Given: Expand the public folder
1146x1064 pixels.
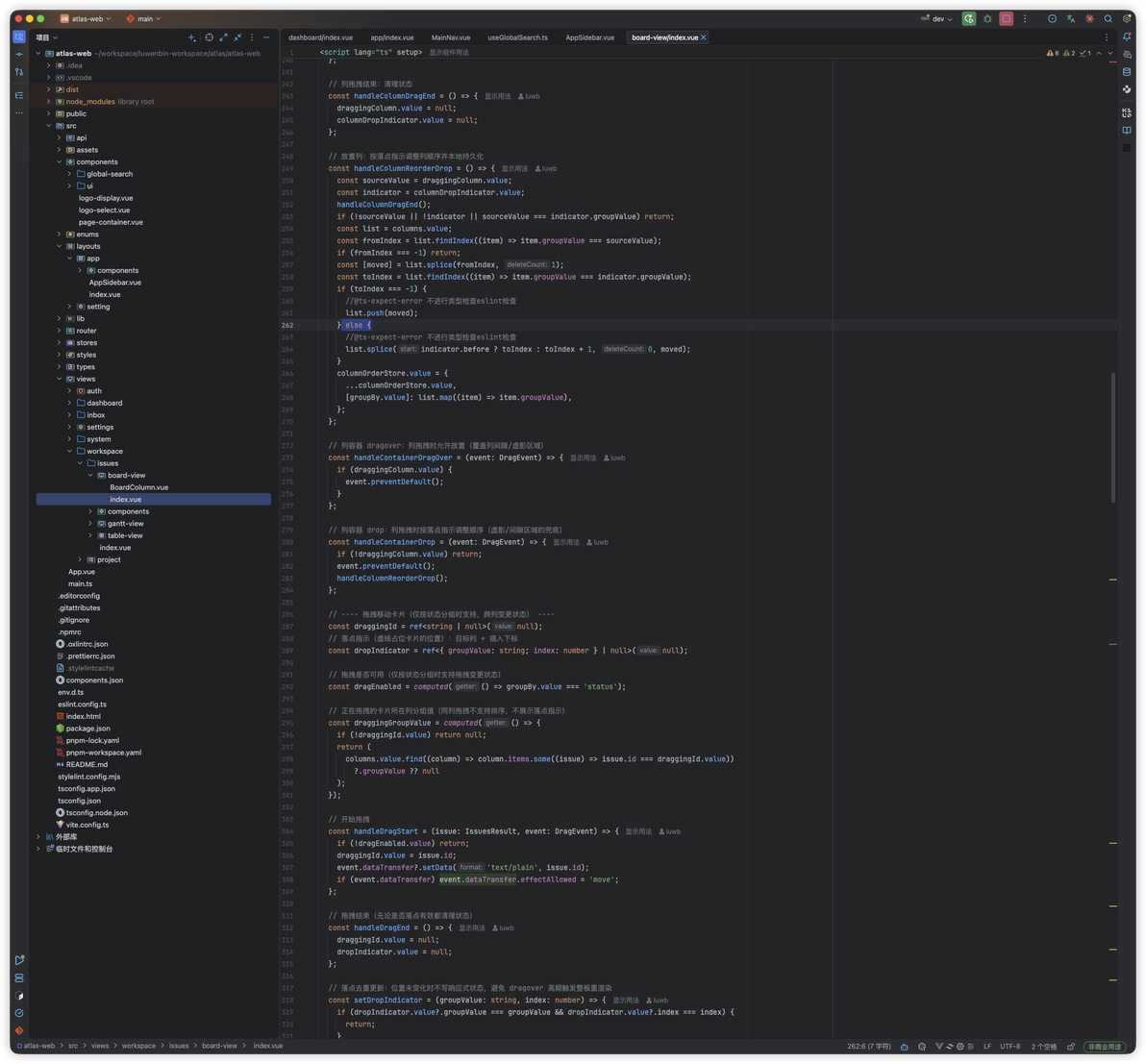Looking at the screenshot, I should pos(49,113).
